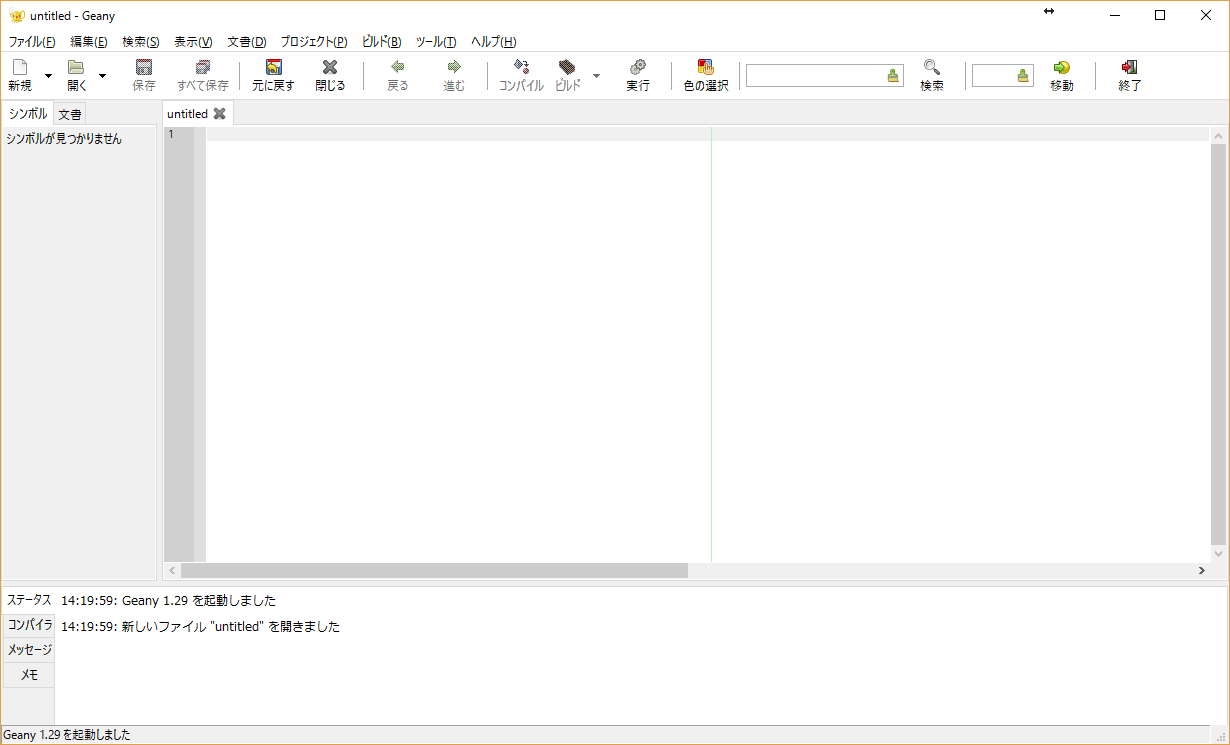Viewport: 1230px width, 745px height.
Task: Click the 検索 magnifier icon
Action: (932, 68)
